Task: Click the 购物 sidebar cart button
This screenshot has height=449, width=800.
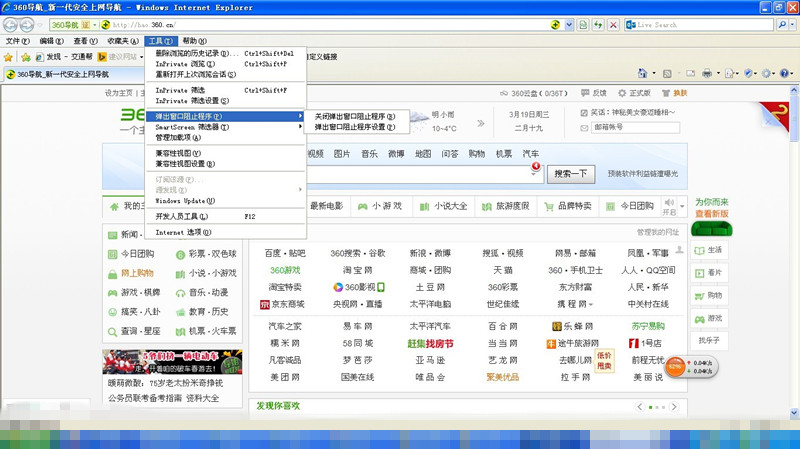Action: 709,295
